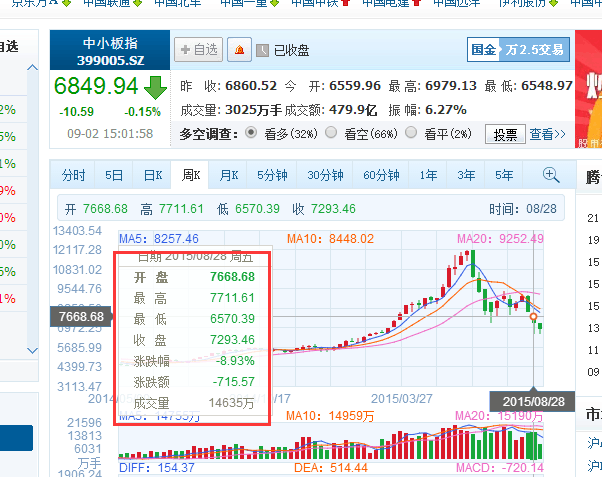Click the DIFF: 154.37 indicator label
602x477 pixels.
pos(157,468)
